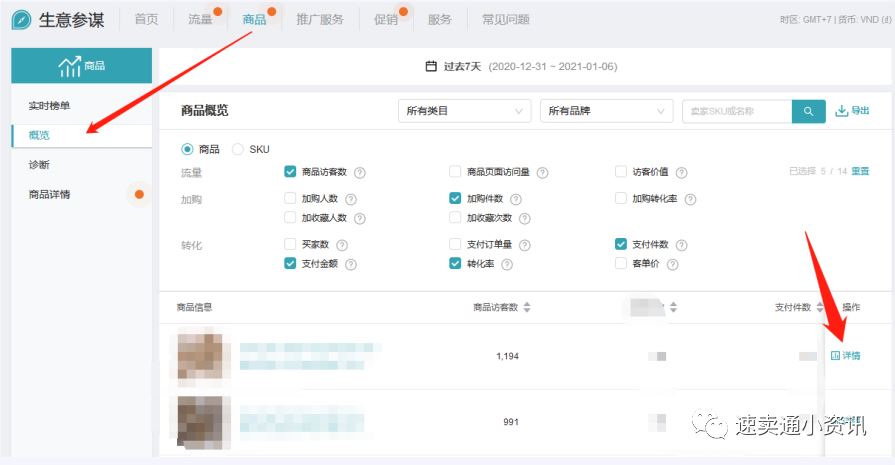Open the 首页 tab
The height and width of the screenshot is (465, 895).
[146, 19]
